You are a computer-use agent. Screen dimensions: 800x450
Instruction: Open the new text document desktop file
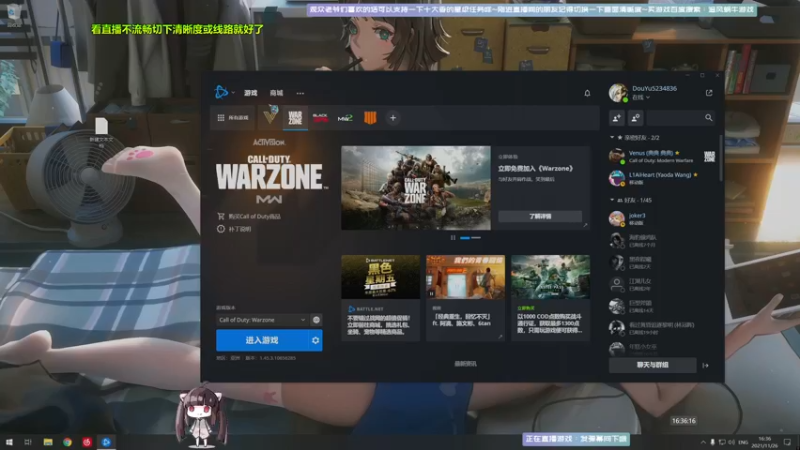[101, 132]
